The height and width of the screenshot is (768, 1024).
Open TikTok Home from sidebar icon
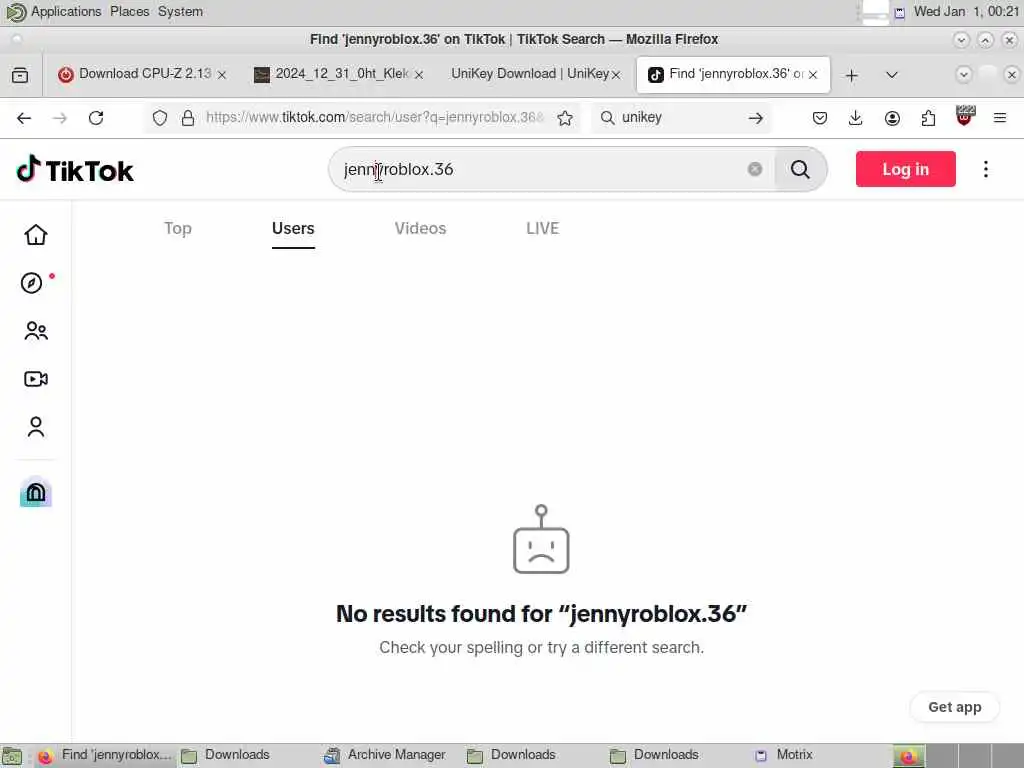36,234
